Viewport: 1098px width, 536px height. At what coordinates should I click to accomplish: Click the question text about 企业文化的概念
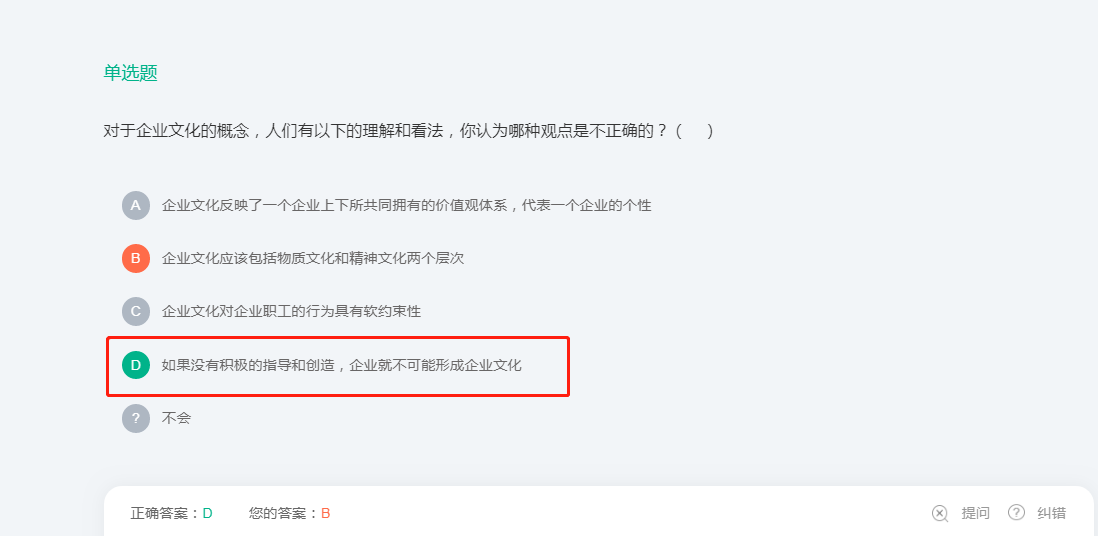coord(385,131)
